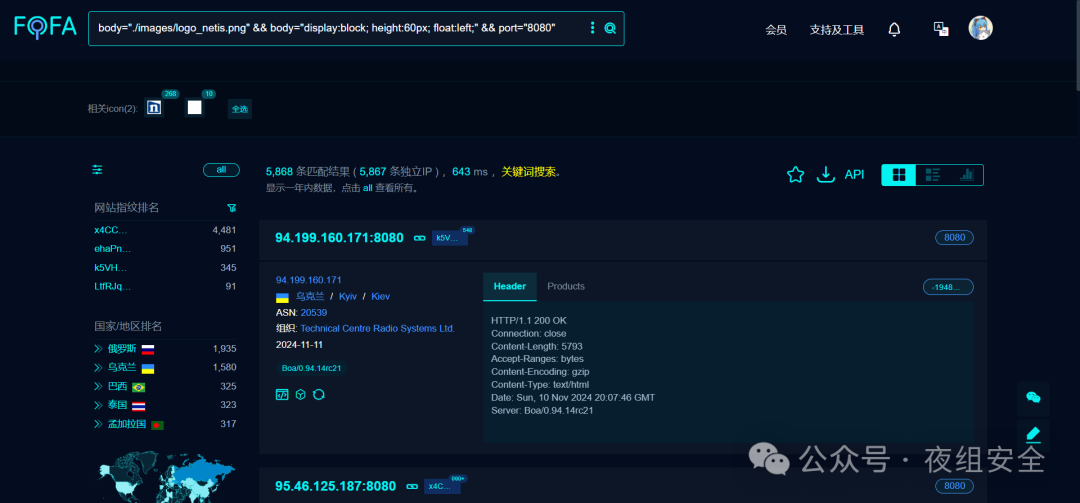Click the inline 'all' link to view everything

(368, 187)
